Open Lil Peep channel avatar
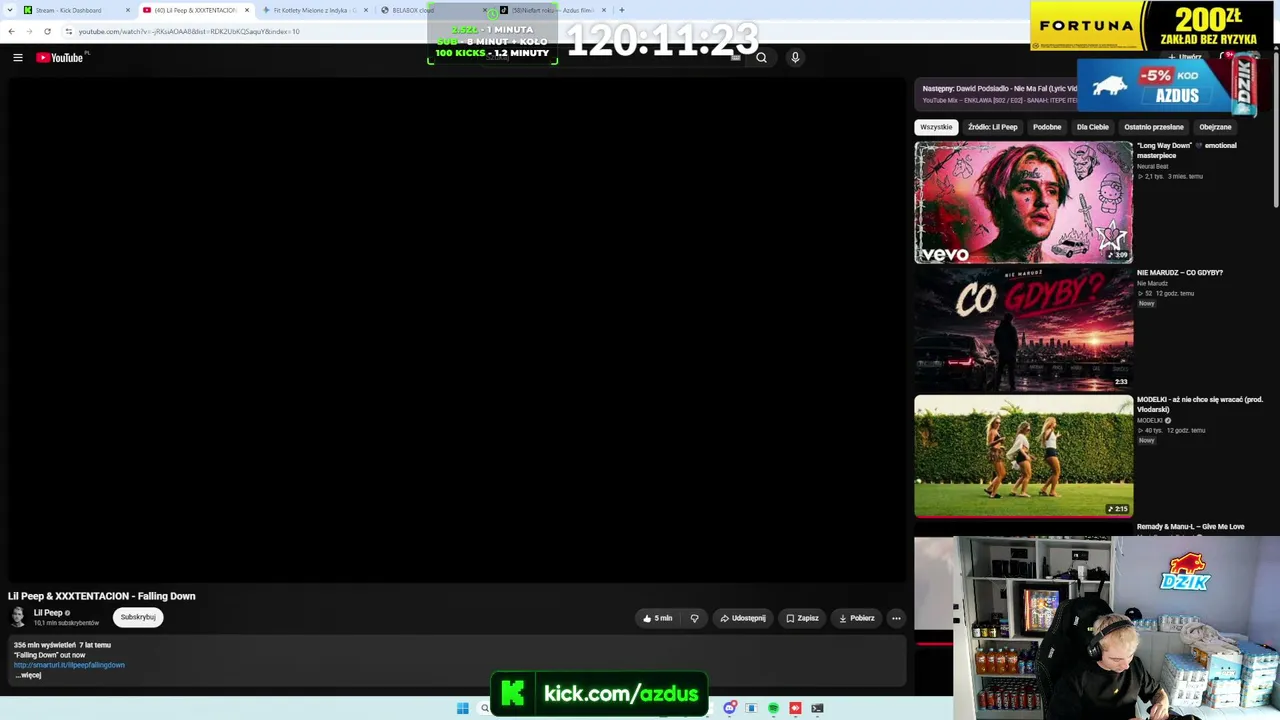The height and width of the screenshot is (720, 1280). (x=18, y=617)
